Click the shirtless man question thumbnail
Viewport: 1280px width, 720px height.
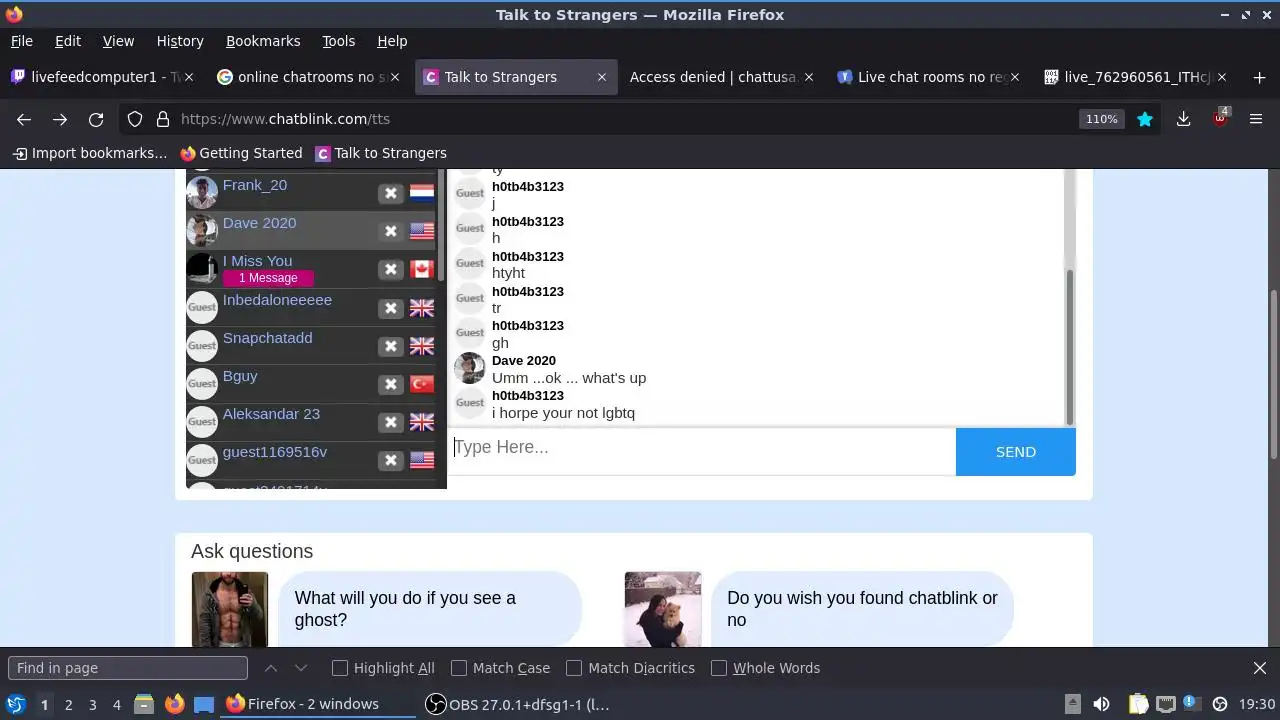click(230, 609)
